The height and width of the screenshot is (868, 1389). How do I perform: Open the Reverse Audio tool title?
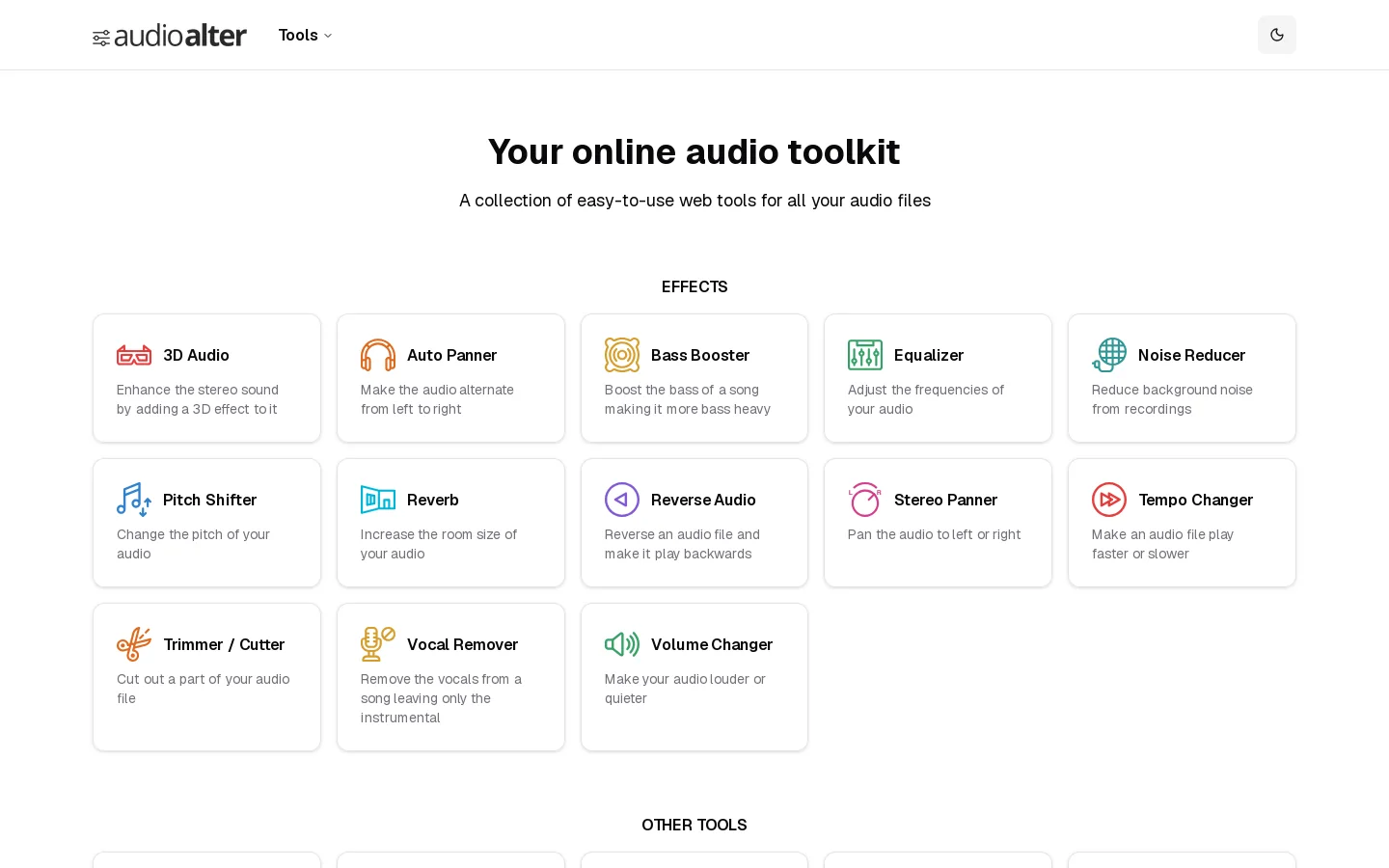tap(703, 500)
